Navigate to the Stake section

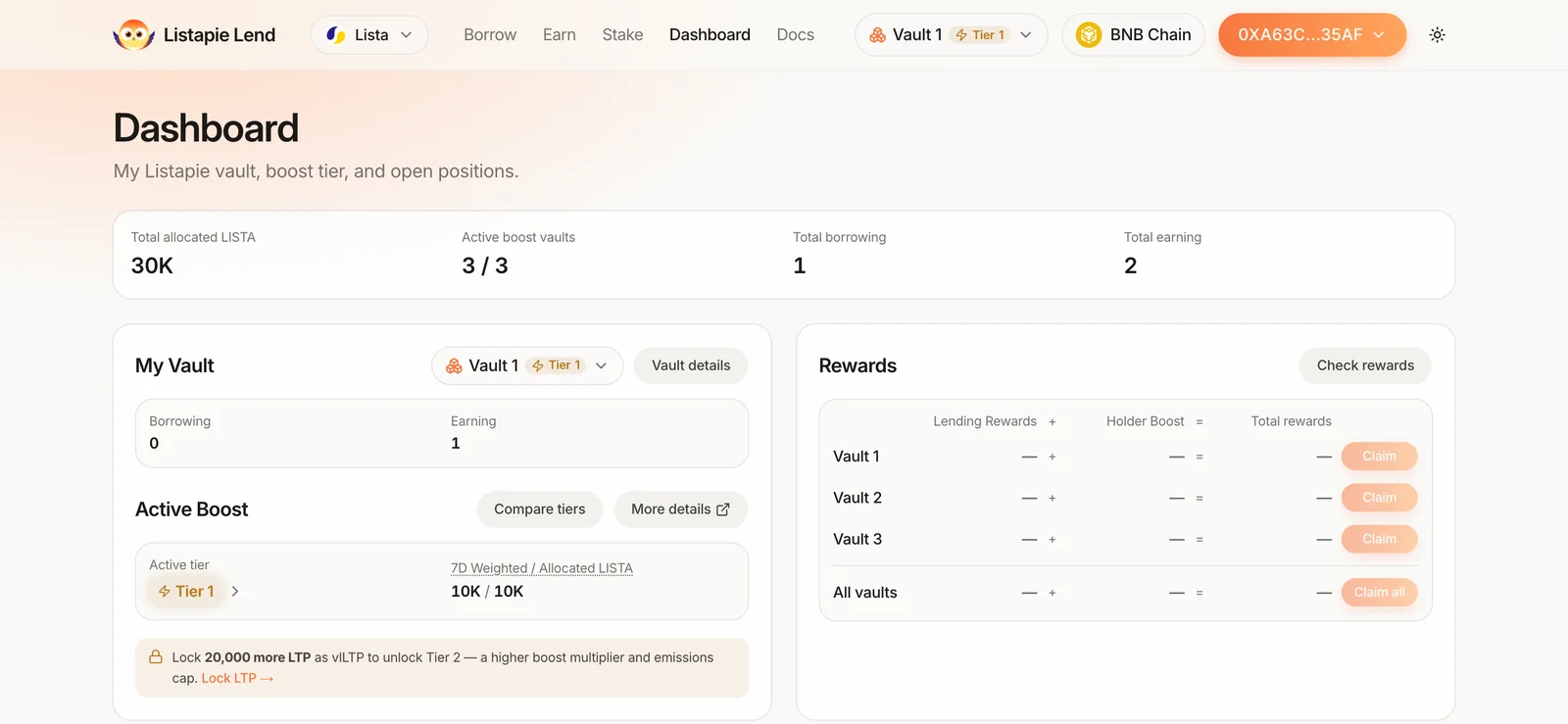[622, 35]
